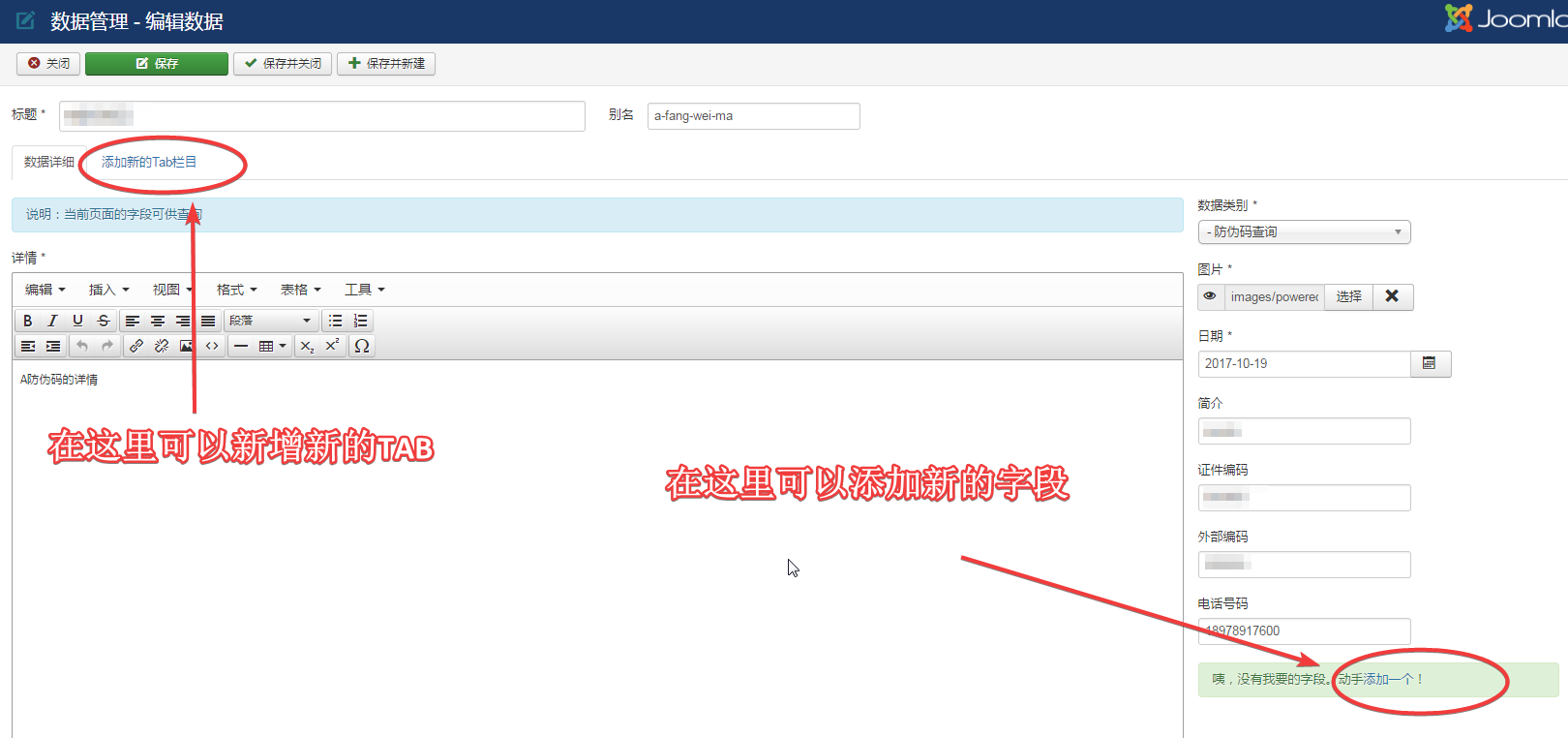
Task: Apply strikethrough formatting
Action: tap(104, 321)
